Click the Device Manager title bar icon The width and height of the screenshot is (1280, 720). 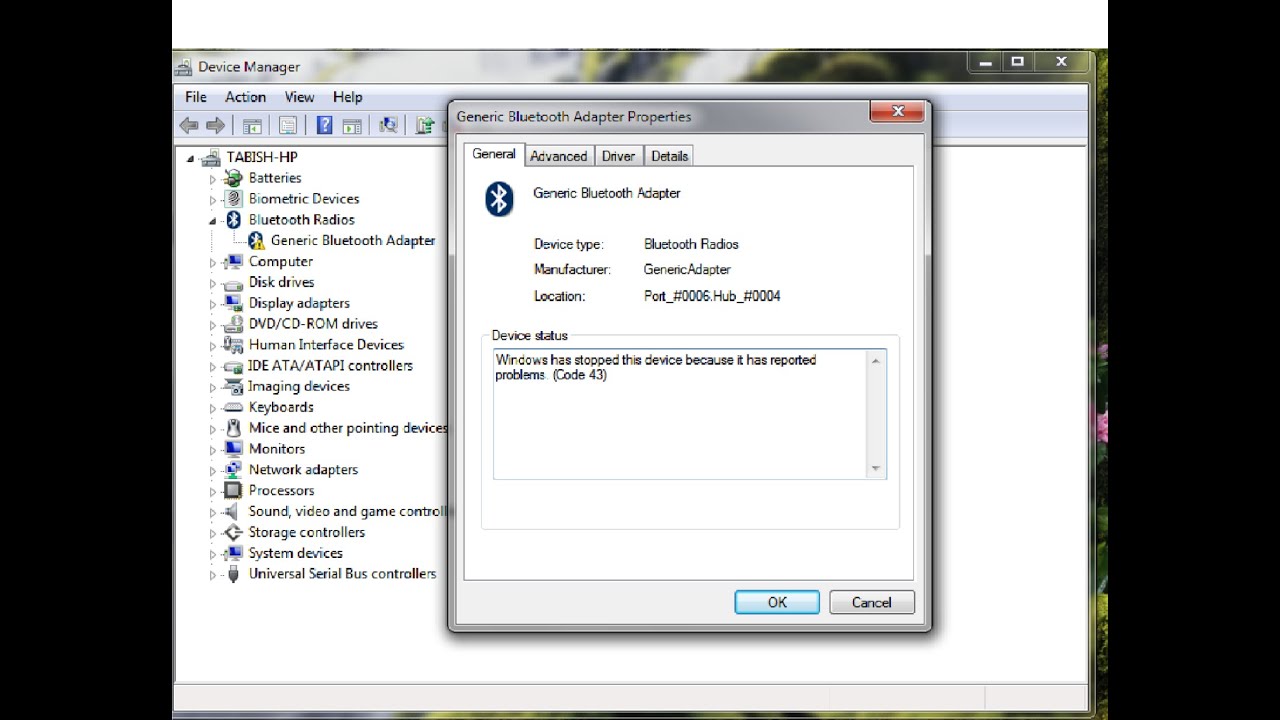coord(184,67)
